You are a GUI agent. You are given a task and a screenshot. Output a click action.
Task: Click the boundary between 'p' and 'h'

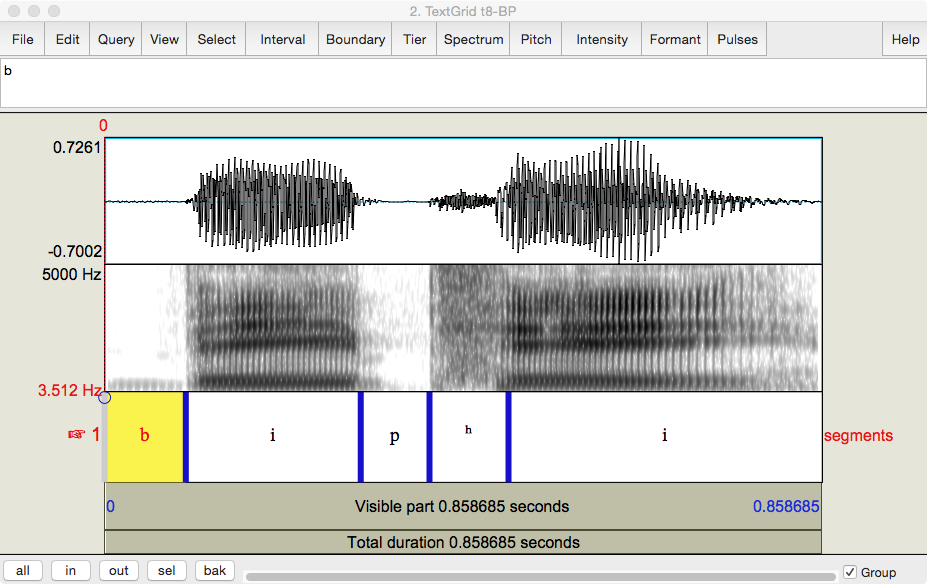(x=429, y=437)
